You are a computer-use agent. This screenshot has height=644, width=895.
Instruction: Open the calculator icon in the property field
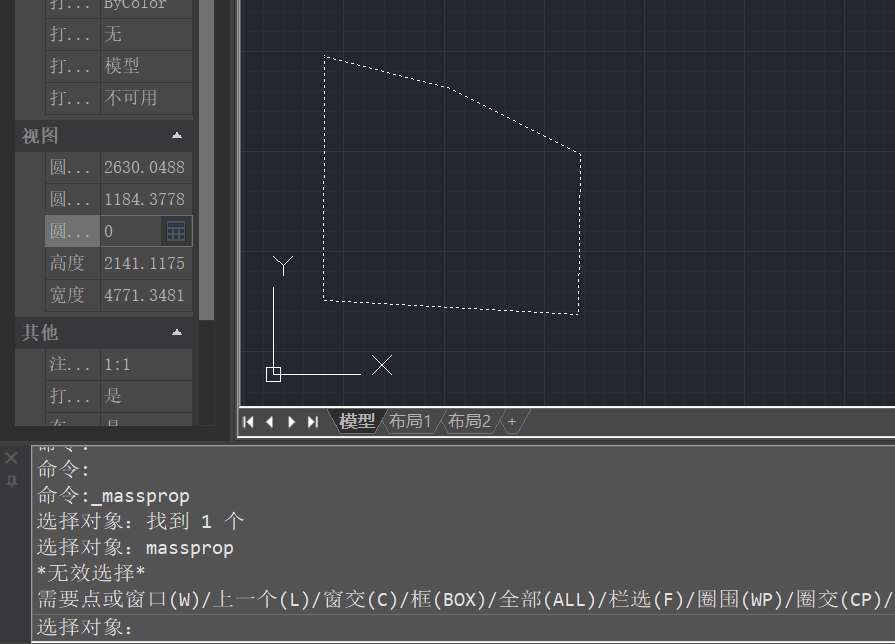click(x=176, y=231)
